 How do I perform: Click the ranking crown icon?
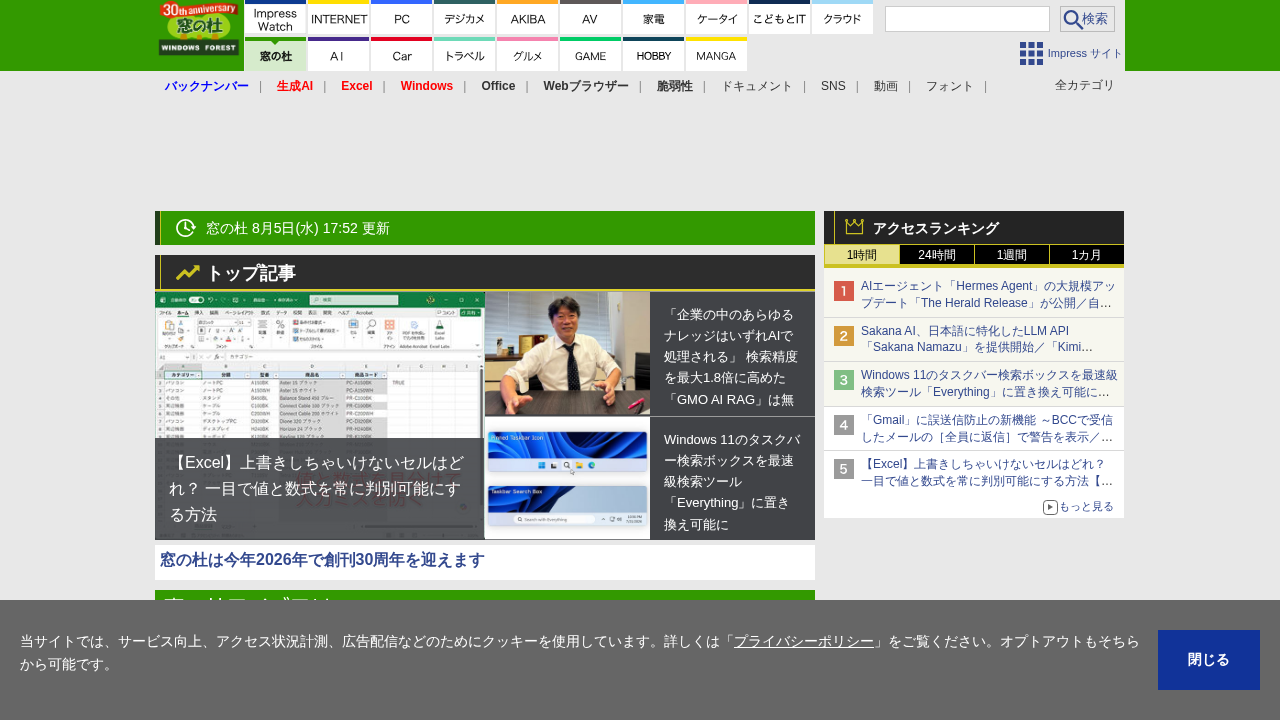(x=854, y=227)
